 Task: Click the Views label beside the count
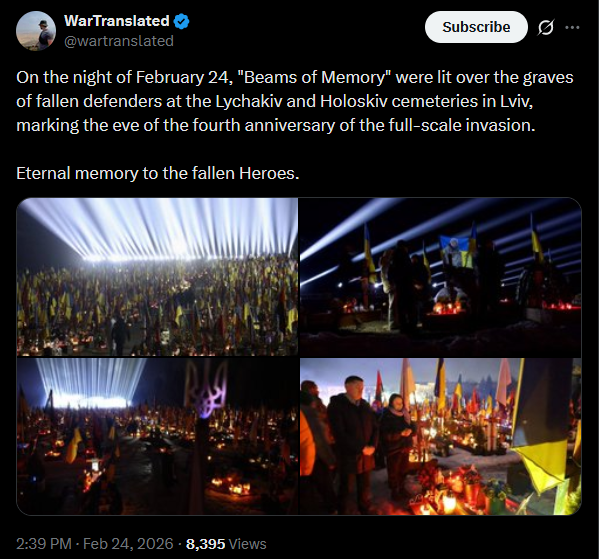[247, 544]
